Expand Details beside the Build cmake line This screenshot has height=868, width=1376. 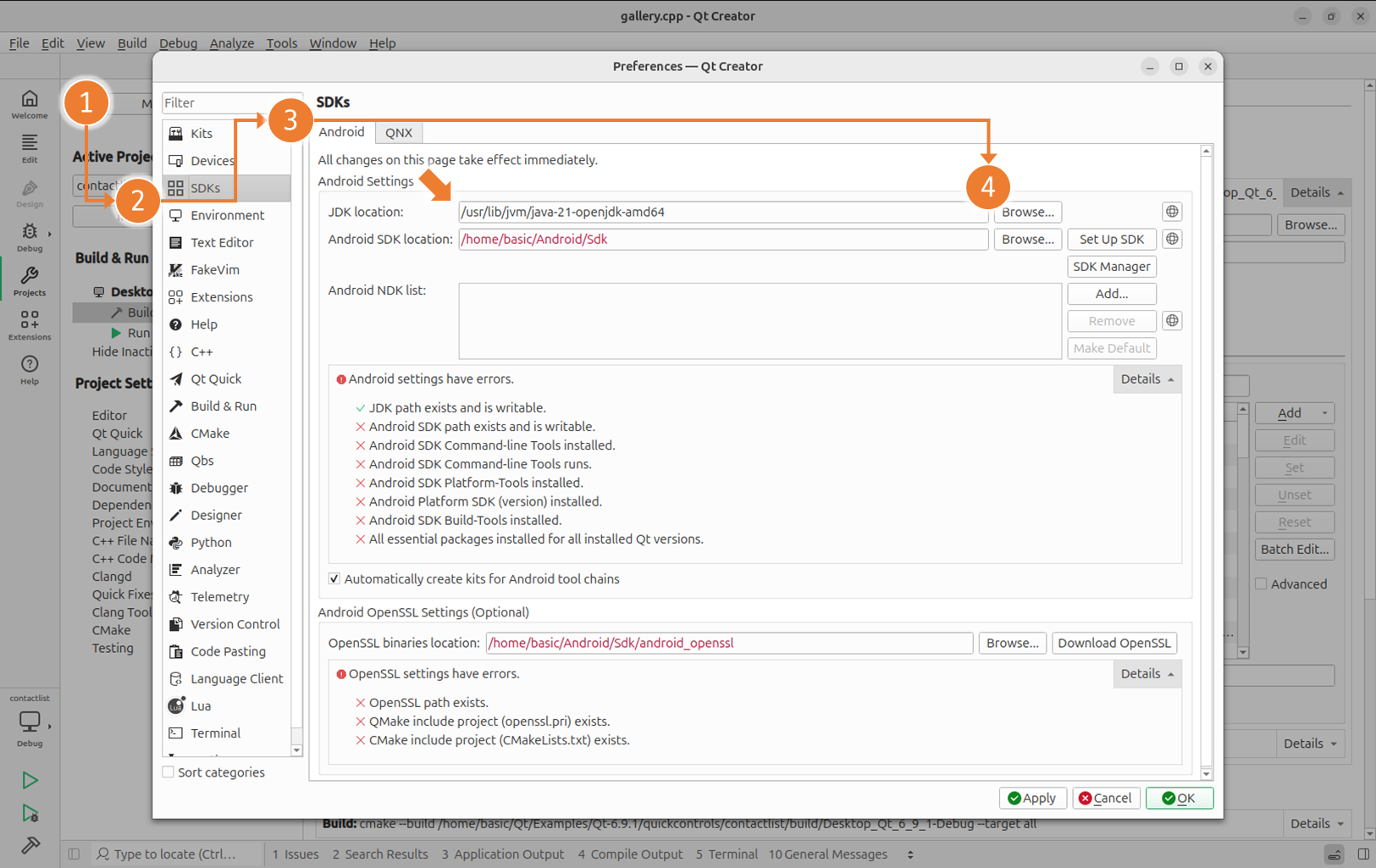1317,823
